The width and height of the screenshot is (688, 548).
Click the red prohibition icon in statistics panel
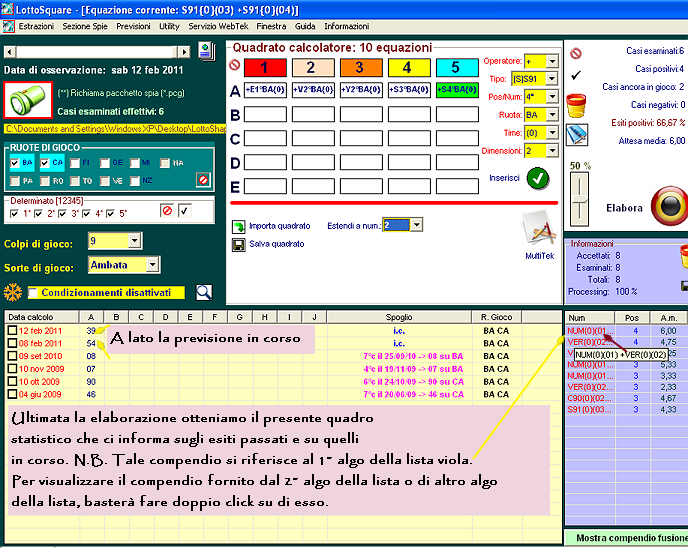click(576, 54)
